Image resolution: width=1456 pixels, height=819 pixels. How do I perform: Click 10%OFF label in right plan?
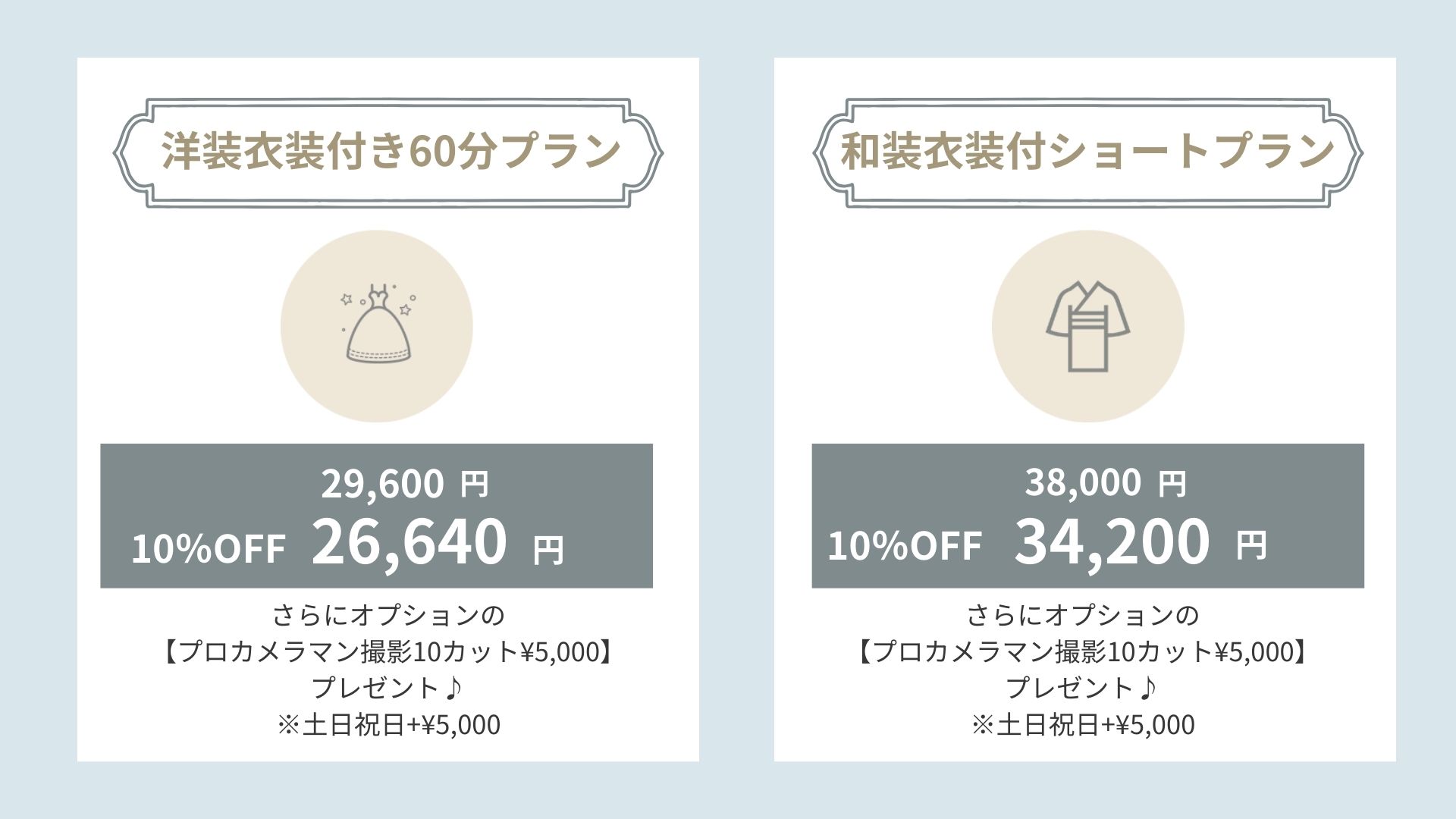[x=905, y=545]
